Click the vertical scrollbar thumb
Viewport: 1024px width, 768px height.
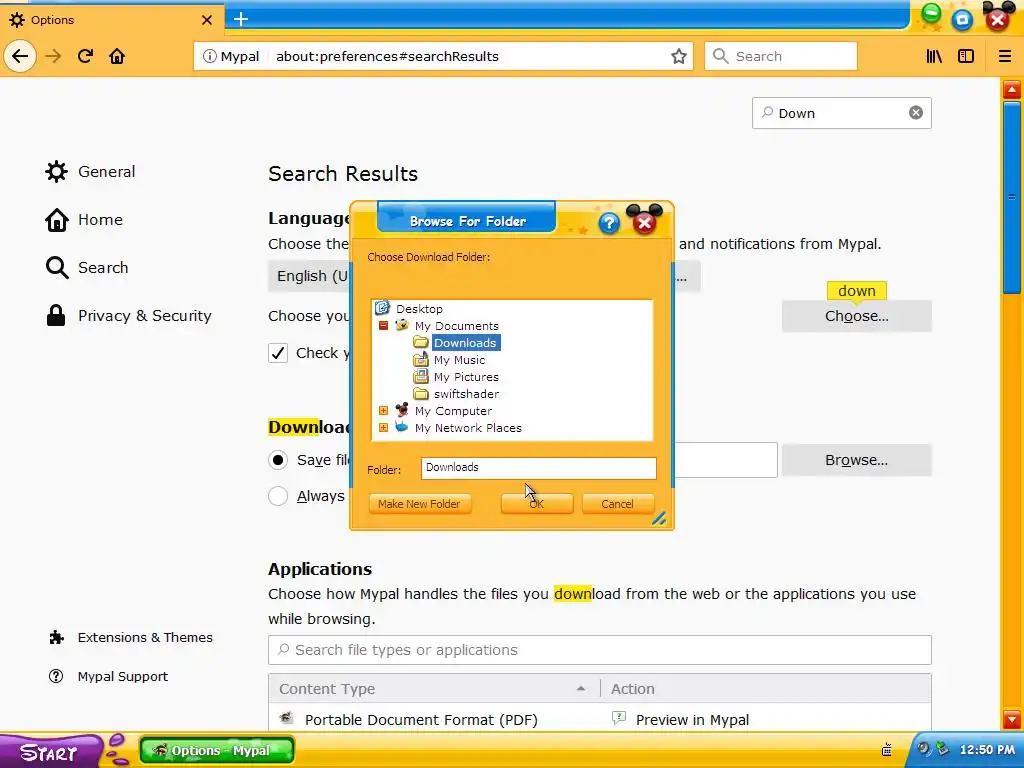point(1012,197)
